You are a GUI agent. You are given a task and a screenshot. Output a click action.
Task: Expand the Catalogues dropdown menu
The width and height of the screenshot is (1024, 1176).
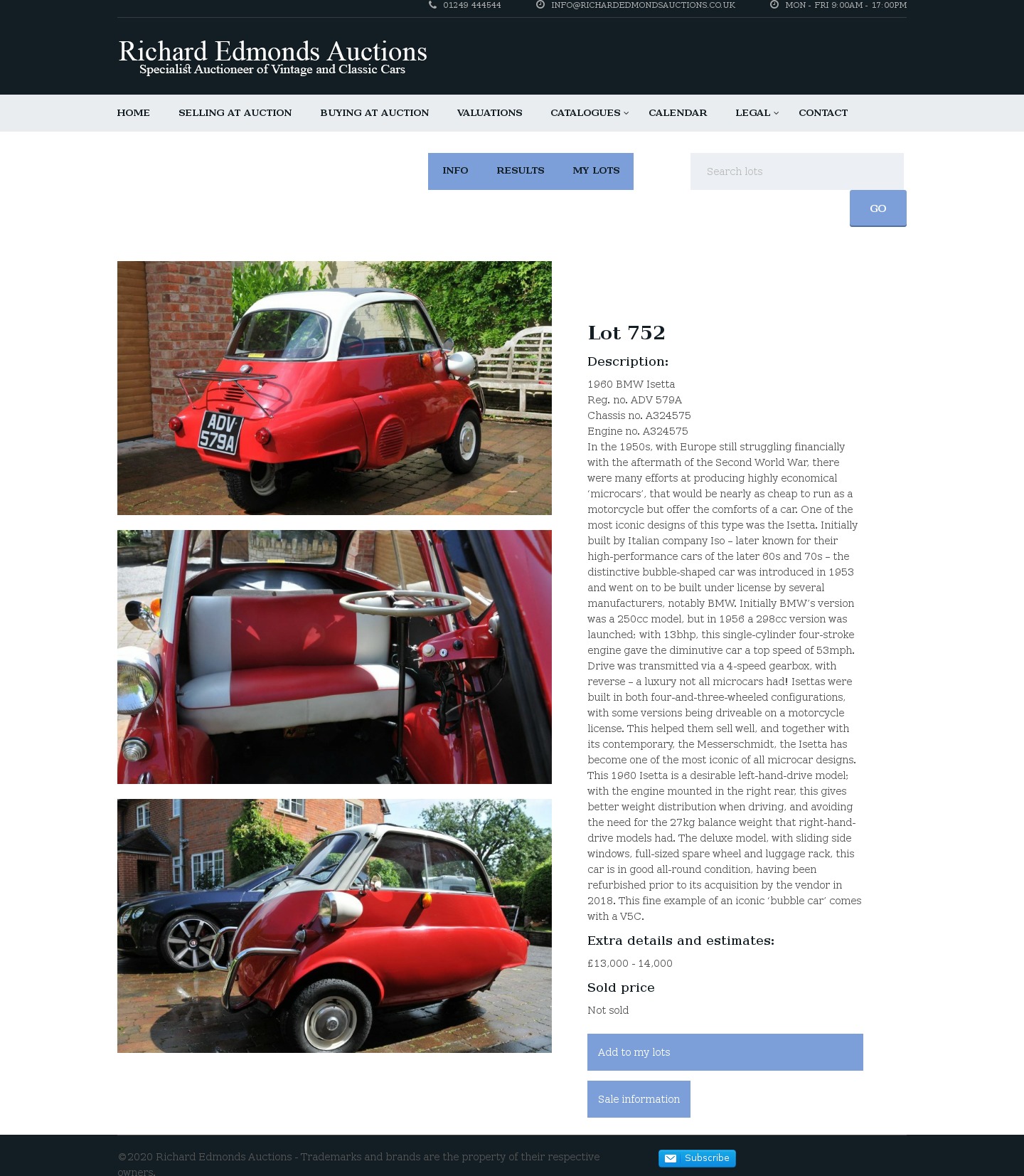coord(590,112)
